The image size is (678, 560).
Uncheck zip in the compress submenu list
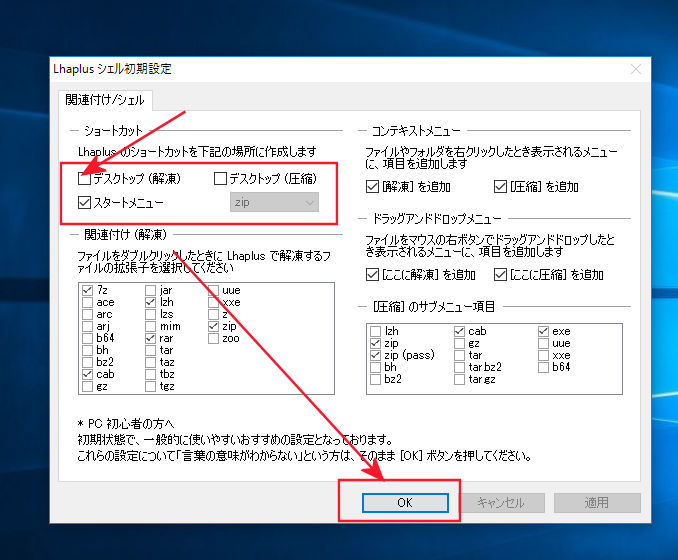pos(375,343)
